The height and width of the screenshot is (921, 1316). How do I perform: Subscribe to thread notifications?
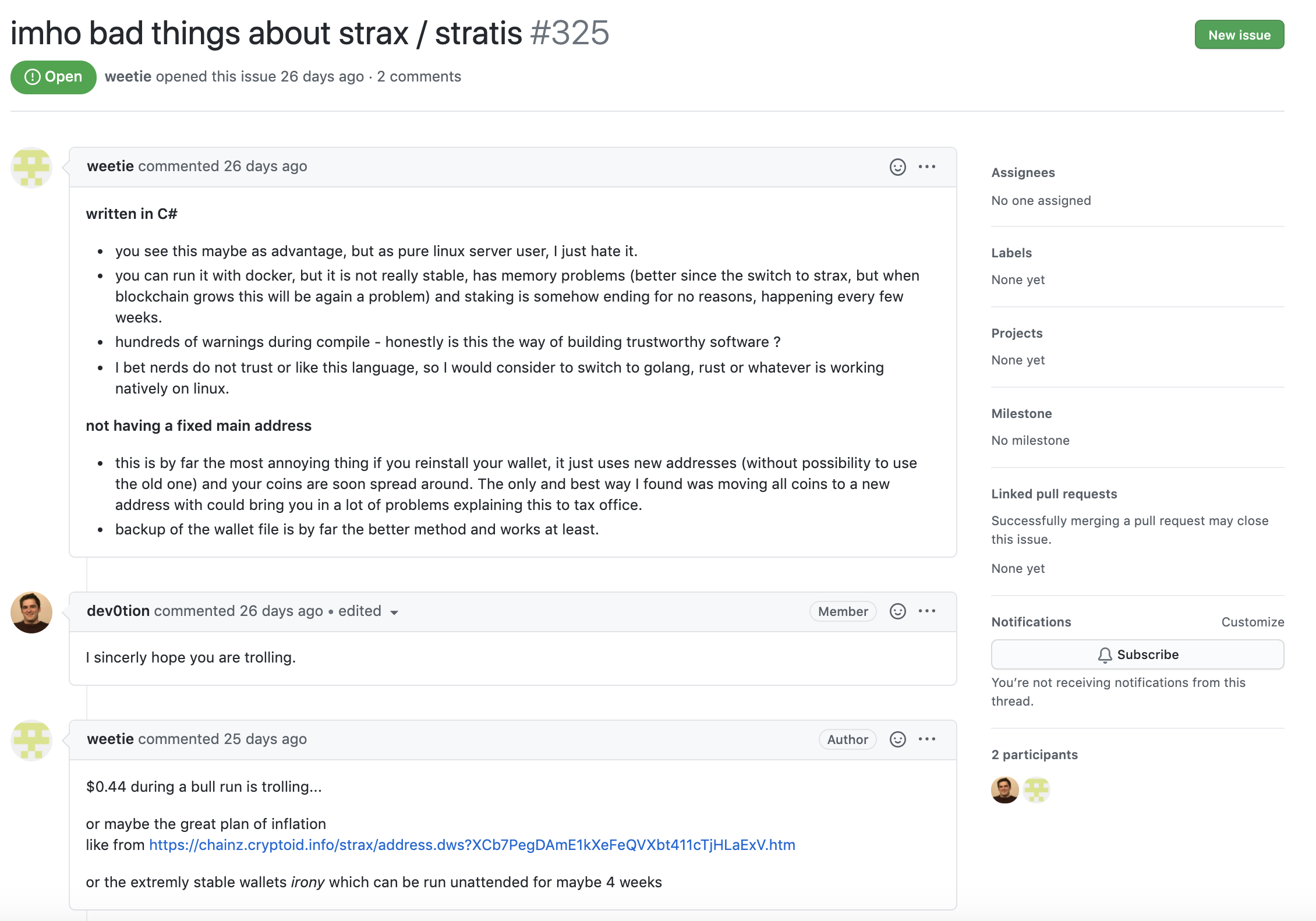(1137, 655)
